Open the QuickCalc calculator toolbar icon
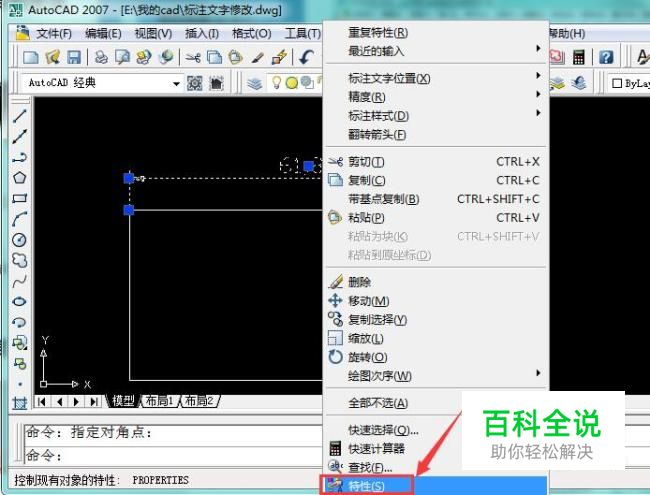The width and height of the screenshot is (650, 495). 579,57
